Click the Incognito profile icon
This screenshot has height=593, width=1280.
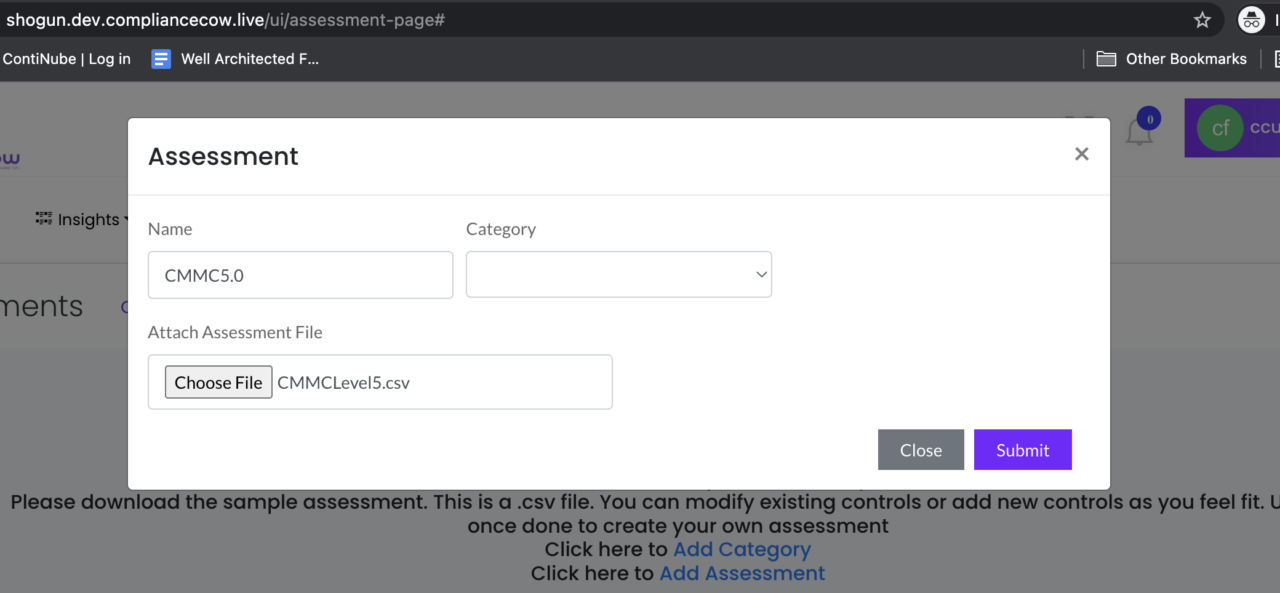tap(1251, 20)
